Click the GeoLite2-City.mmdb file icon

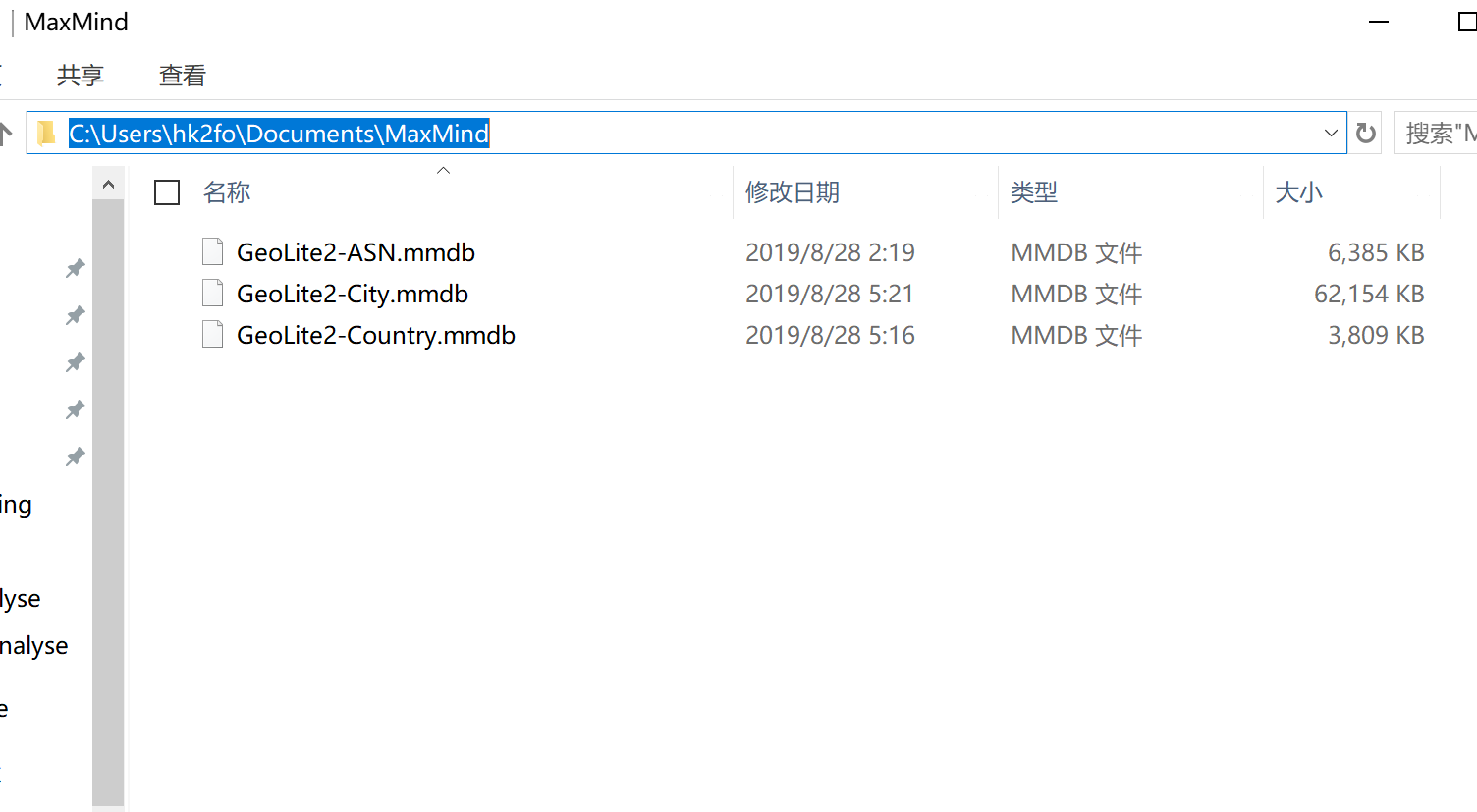tap(212, 294)
